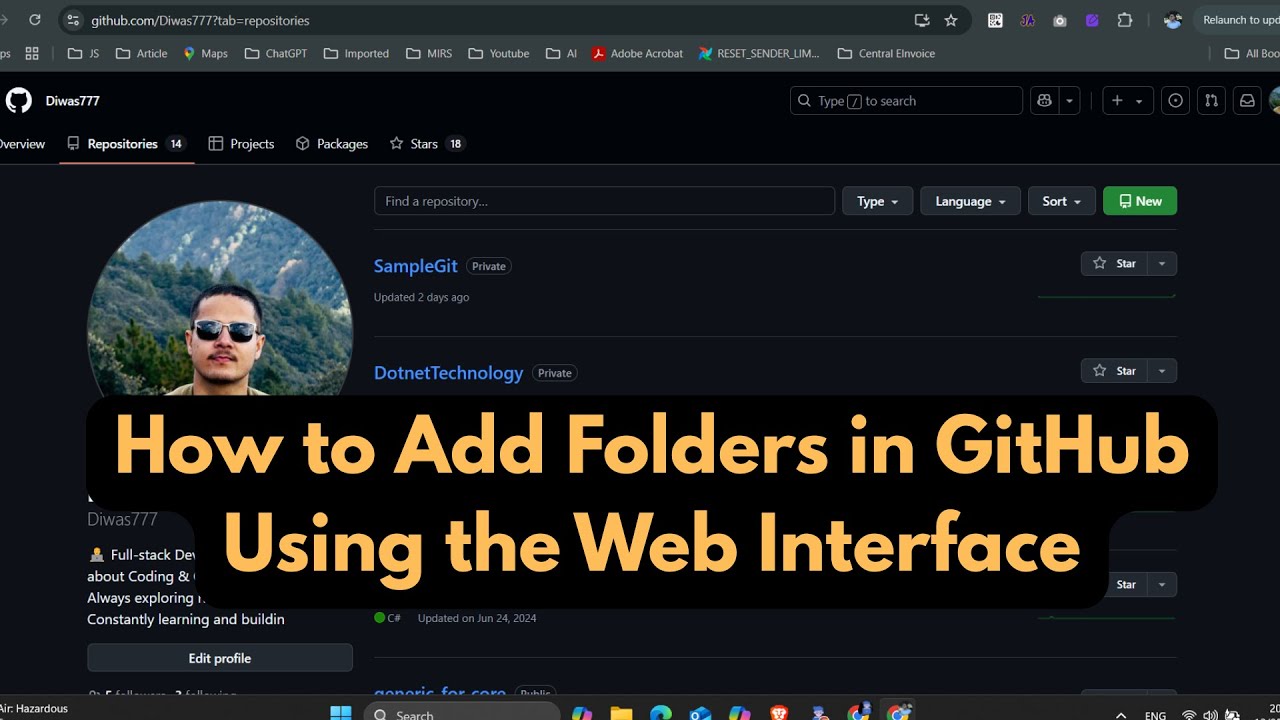Screen dimensions: 1280x720
Task: Expand the Copilot dropdown arrow
Action: coord(1070,100)
